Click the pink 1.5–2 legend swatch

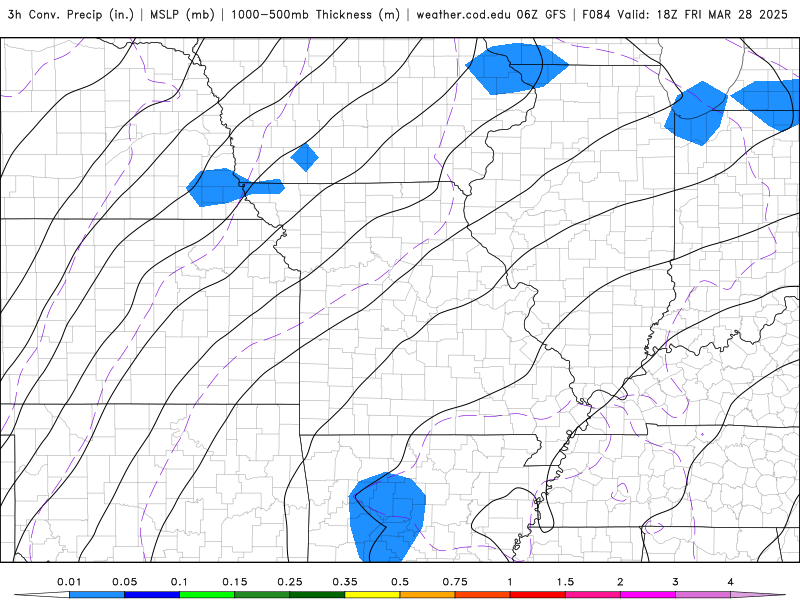tap(593, 595)
